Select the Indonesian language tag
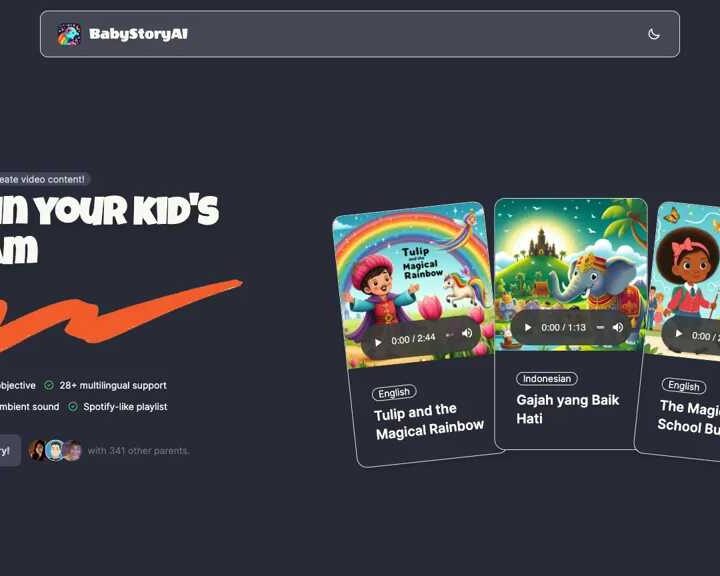 (547, 378)
